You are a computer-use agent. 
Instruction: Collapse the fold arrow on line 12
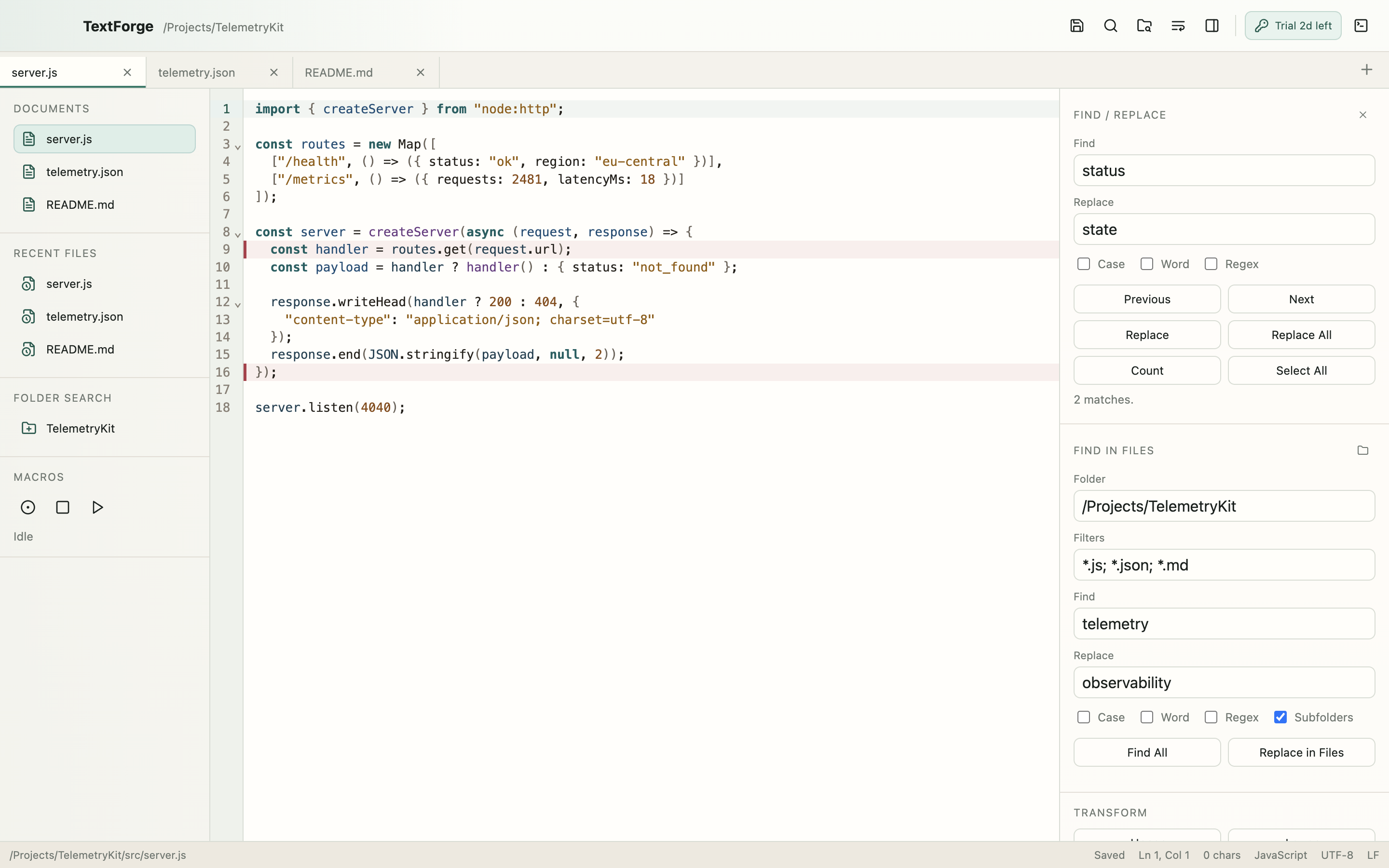(238, 304)
